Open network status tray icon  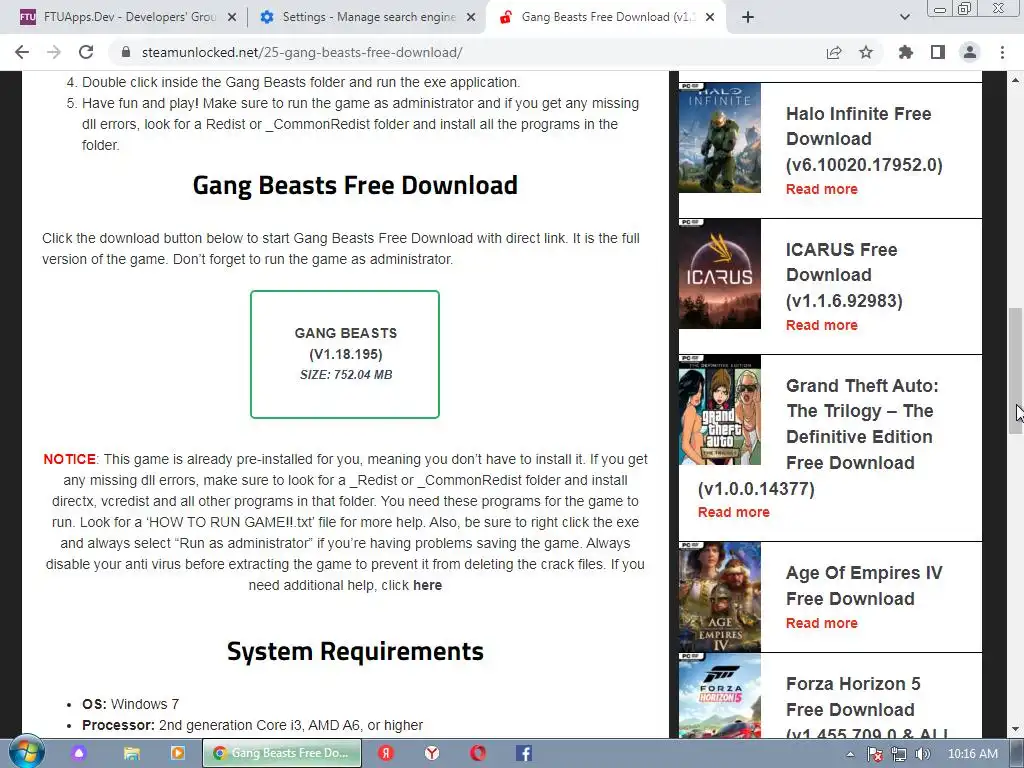(x=899, y=754)
